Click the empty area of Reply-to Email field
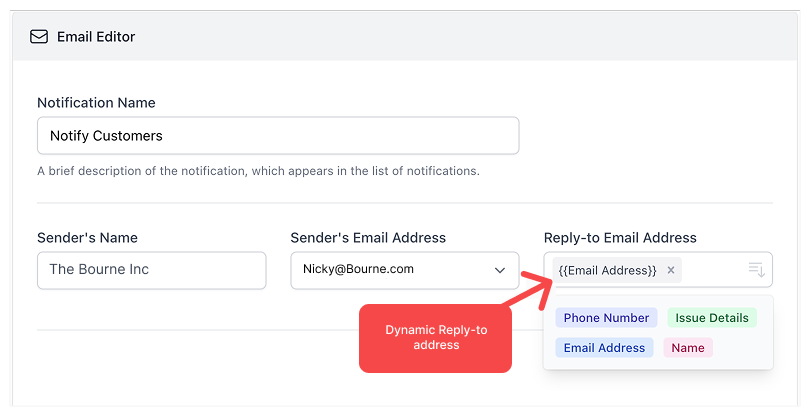The width and height of the screenshot is (810, 416). tap(714, 270)
